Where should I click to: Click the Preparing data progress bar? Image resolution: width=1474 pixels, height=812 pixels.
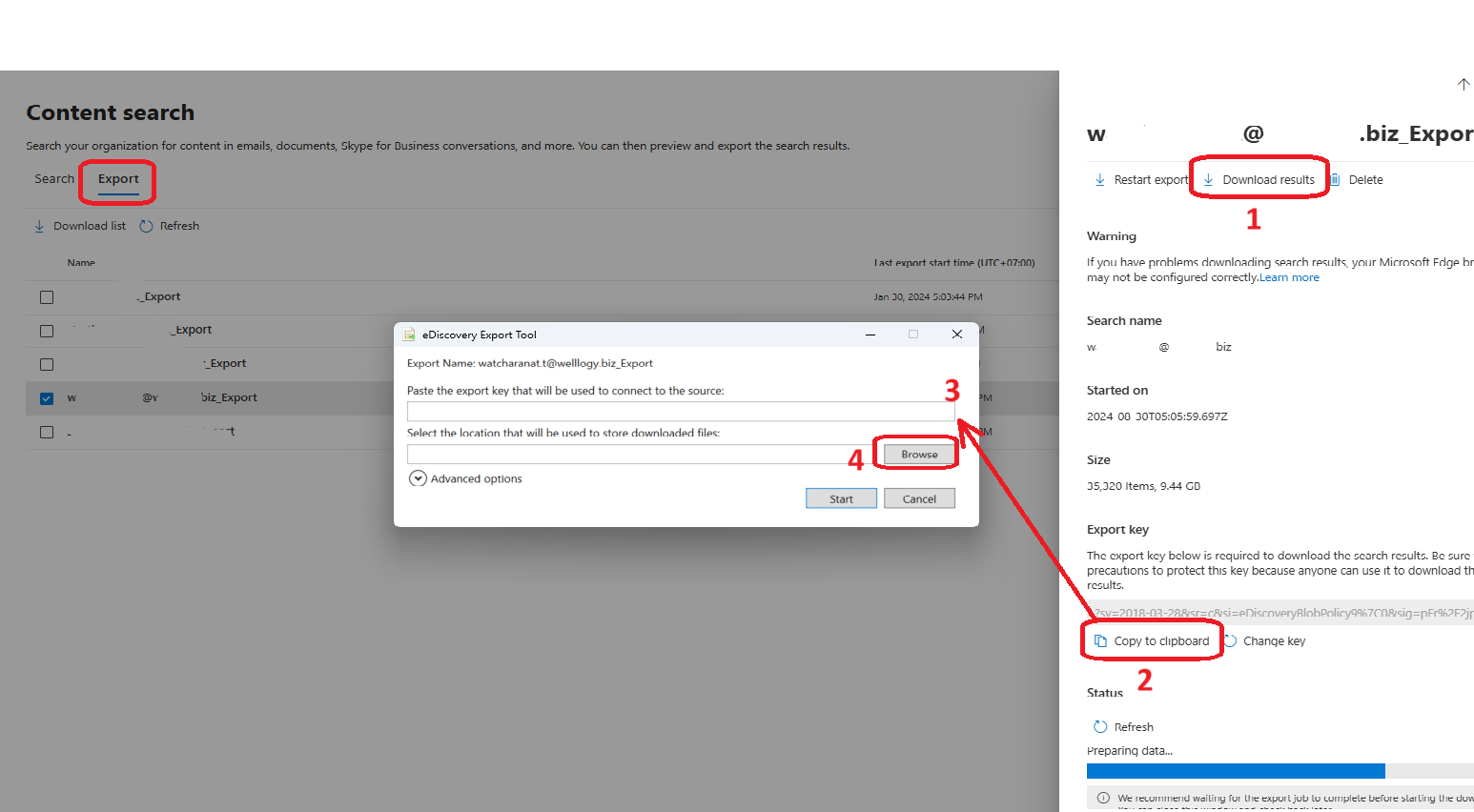(x=1280, y=771)
